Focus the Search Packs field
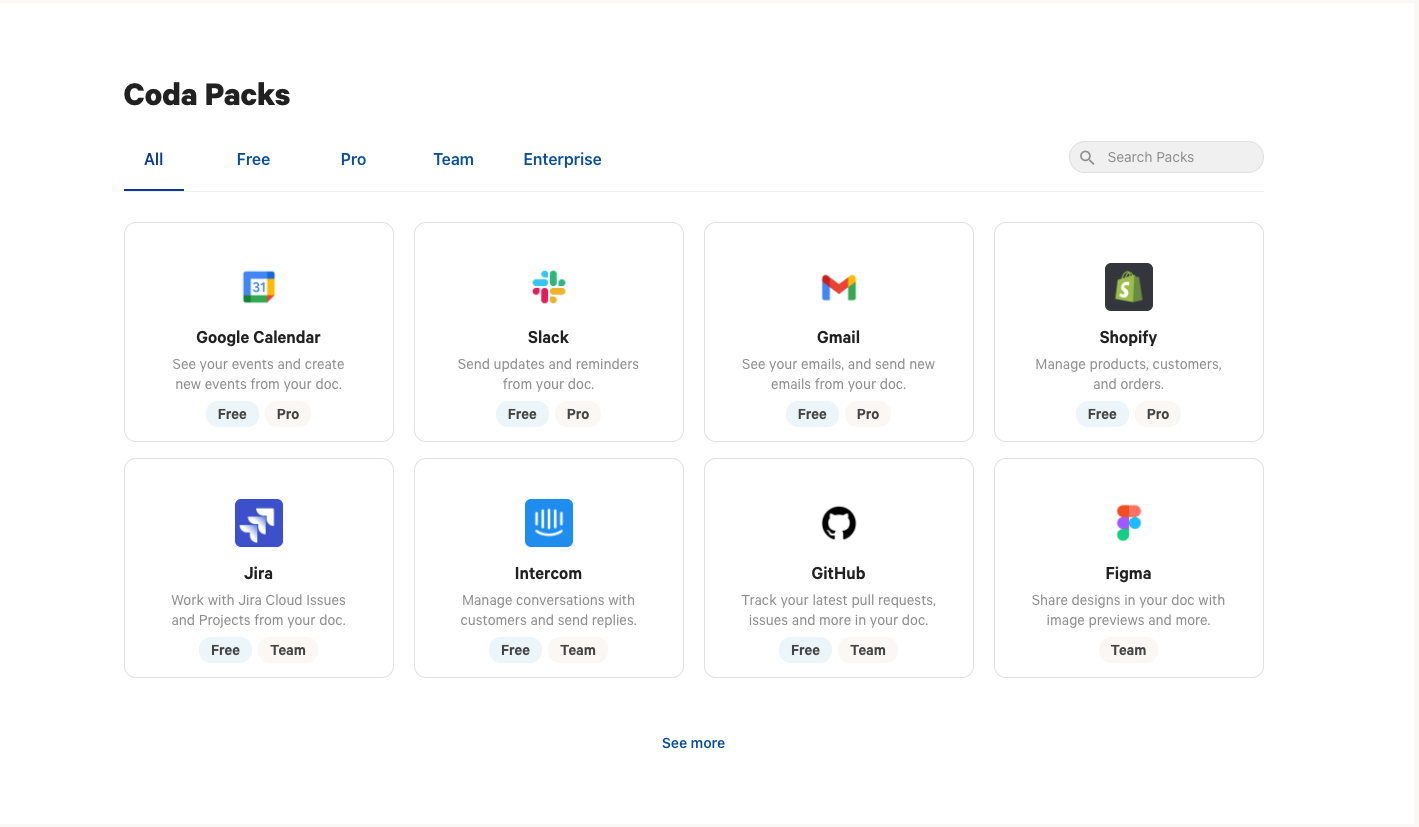This screenshot has width=1419, height=827. tap(1175, 158)
